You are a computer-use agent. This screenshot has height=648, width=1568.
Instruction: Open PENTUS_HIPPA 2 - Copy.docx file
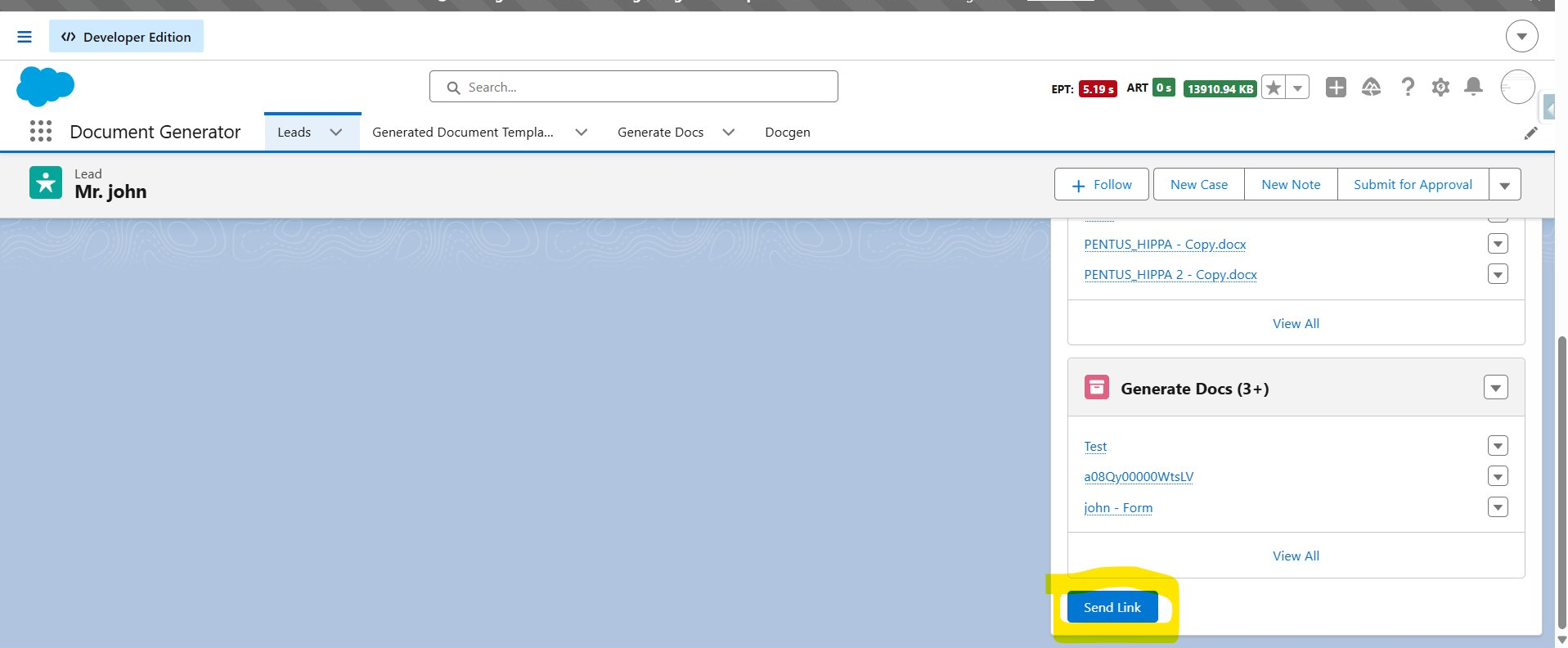tap(1170, 274)
